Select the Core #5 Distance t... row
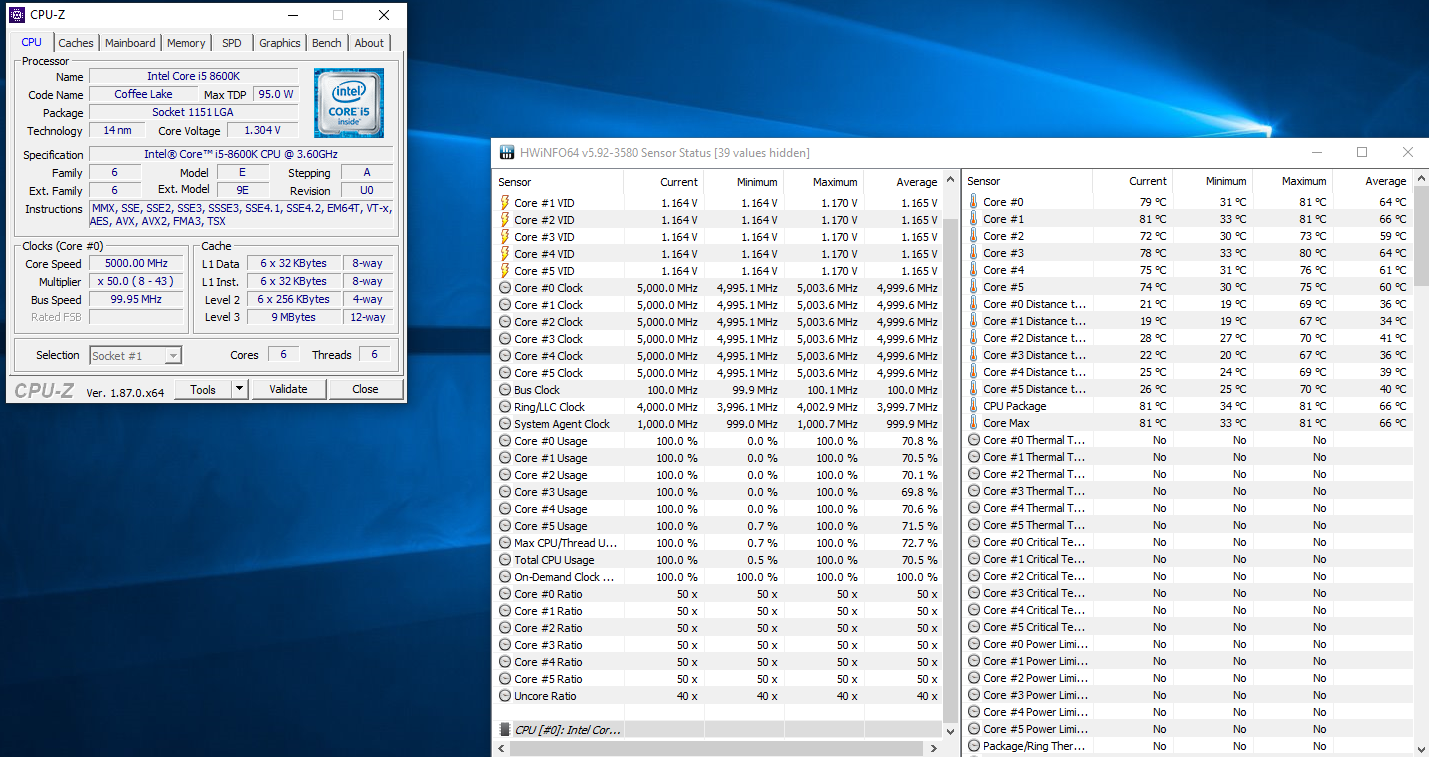1429x757 pixels. click(1189, 389)
